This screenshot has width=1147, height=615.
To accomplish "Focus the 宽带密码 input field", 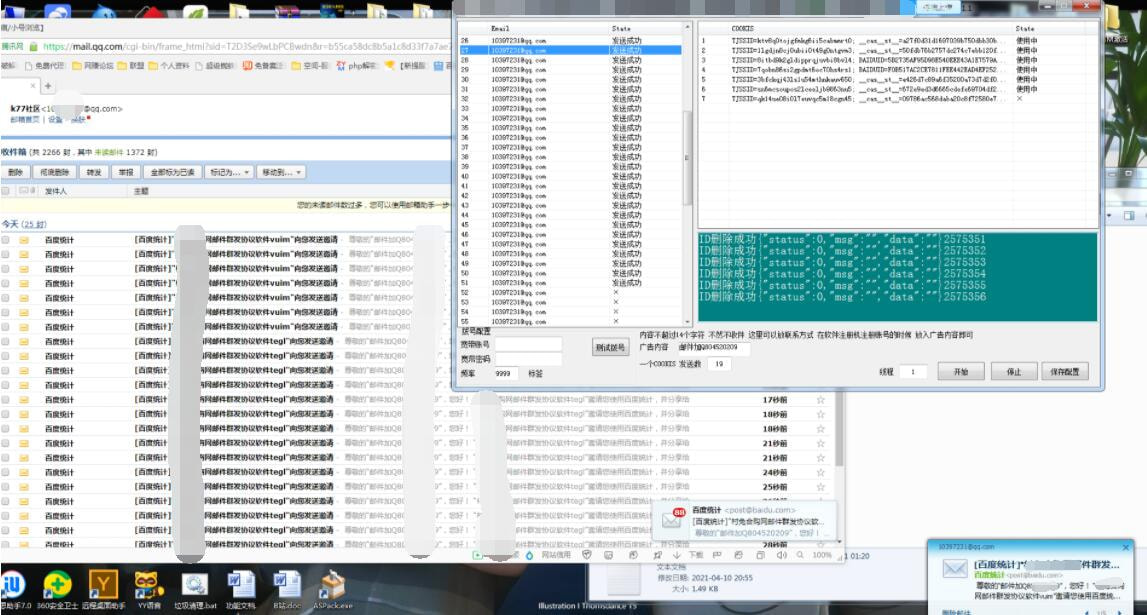I will click(528, 359).
